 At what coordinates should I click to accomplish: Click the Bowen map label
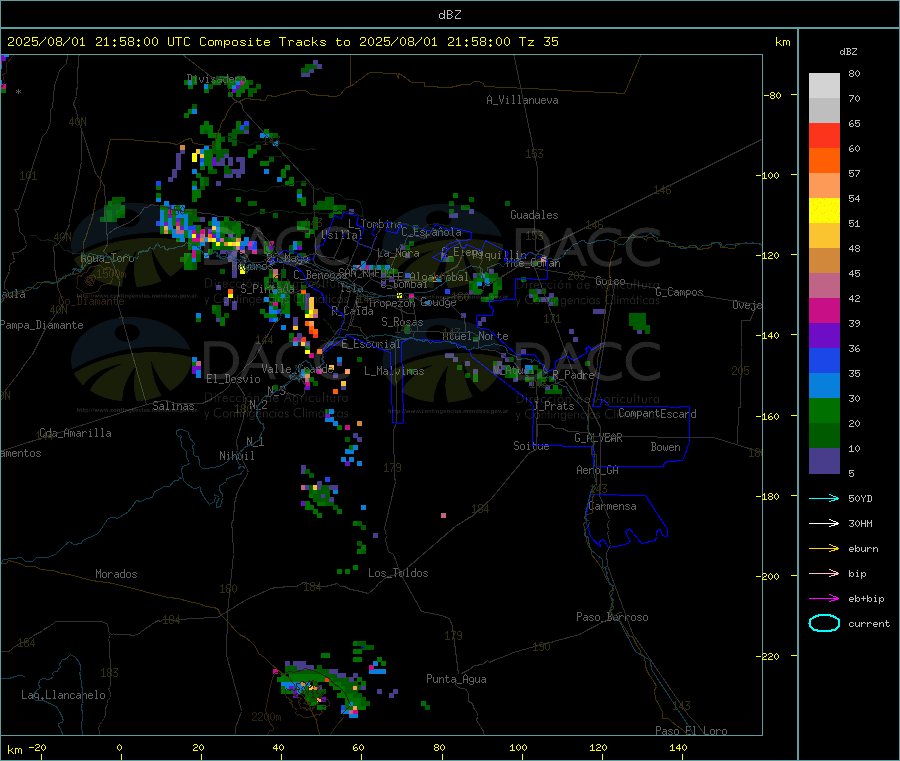click(x=665, y=447)
